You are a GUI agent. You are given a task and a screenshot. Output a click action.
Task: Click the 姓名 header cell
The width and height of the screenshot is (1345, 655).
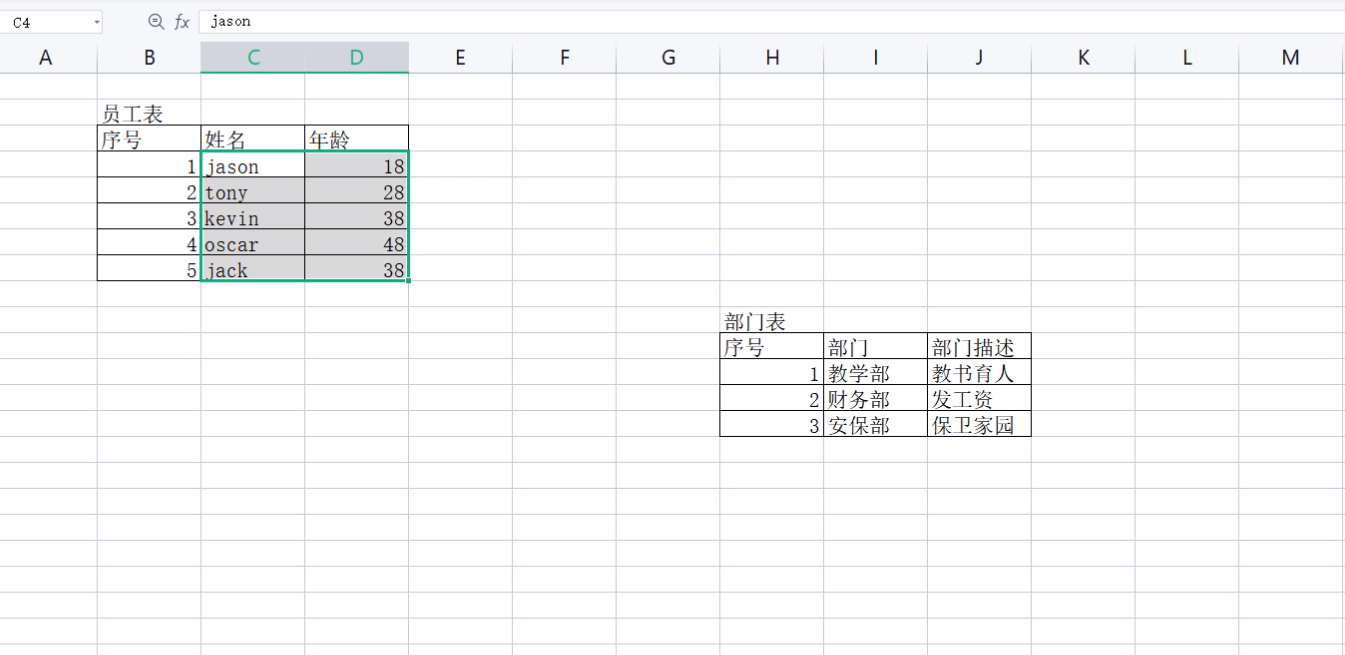point(253,139)
